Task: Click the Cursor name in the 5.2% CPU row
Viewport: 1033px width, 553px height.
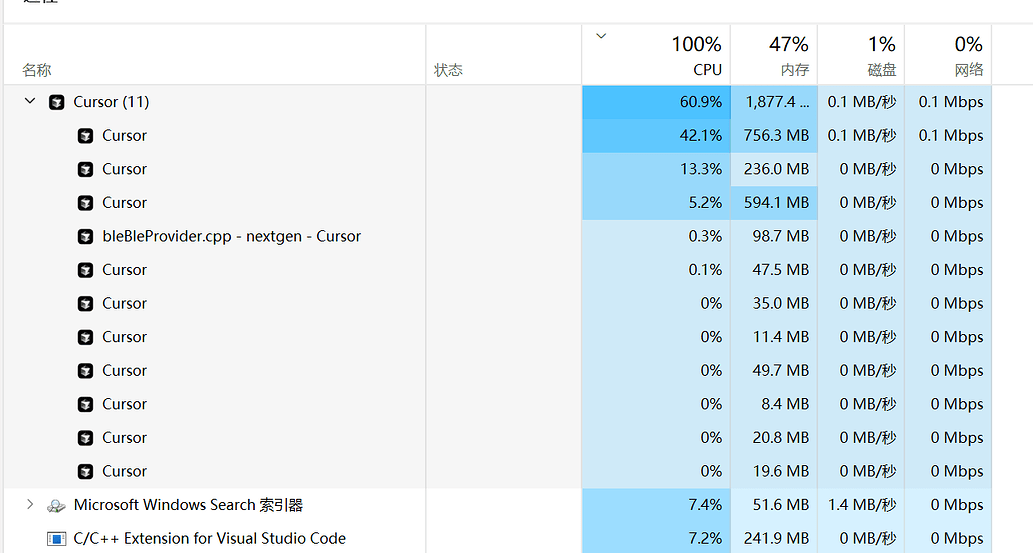Action: pos(125,203)
